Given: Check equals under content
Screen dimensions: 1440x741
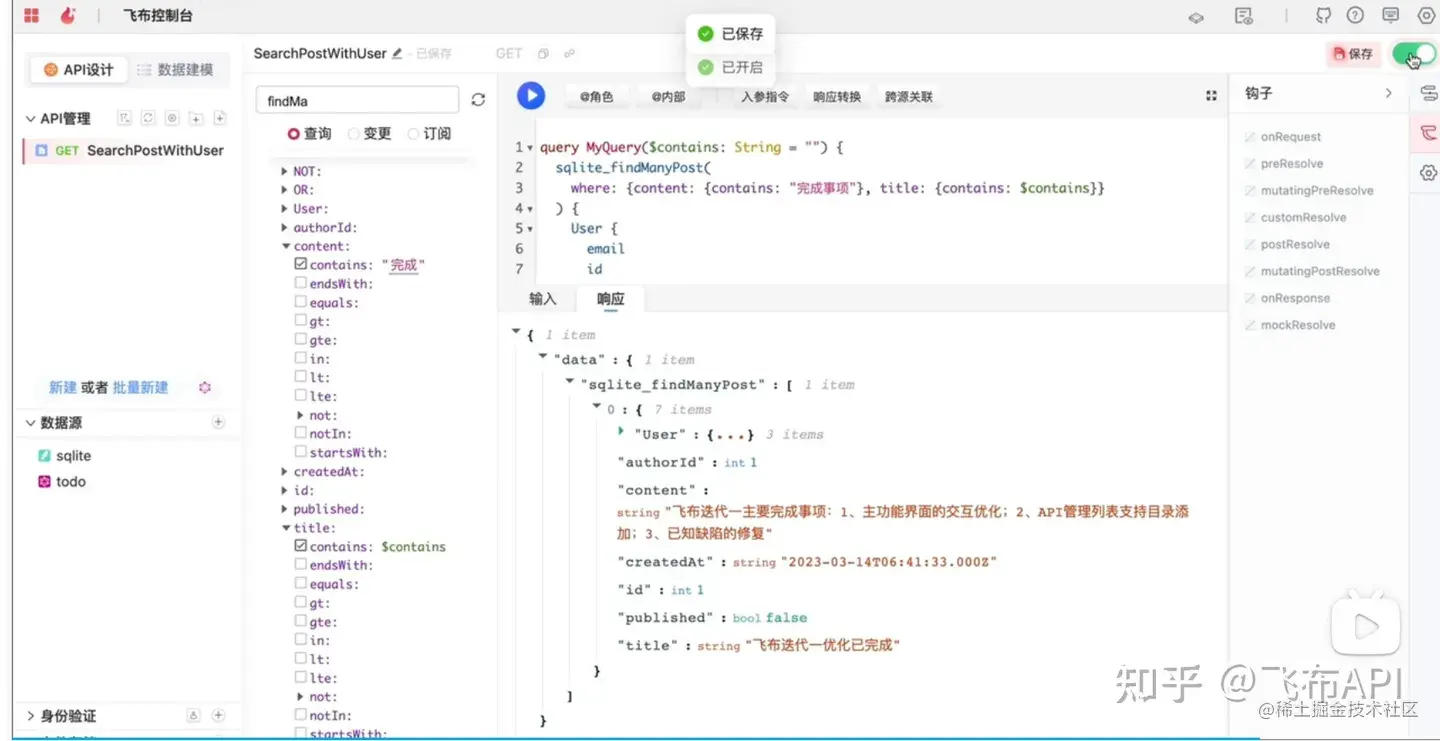Looking at the screenshot, I should tap(301, 303).
